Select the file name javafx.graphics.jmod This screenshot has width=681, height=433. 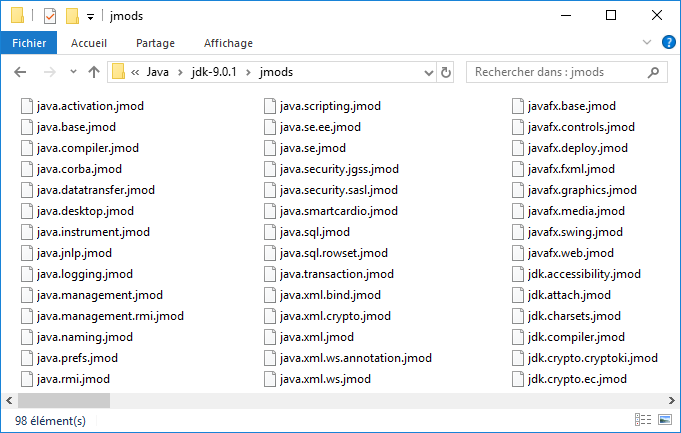582,190
